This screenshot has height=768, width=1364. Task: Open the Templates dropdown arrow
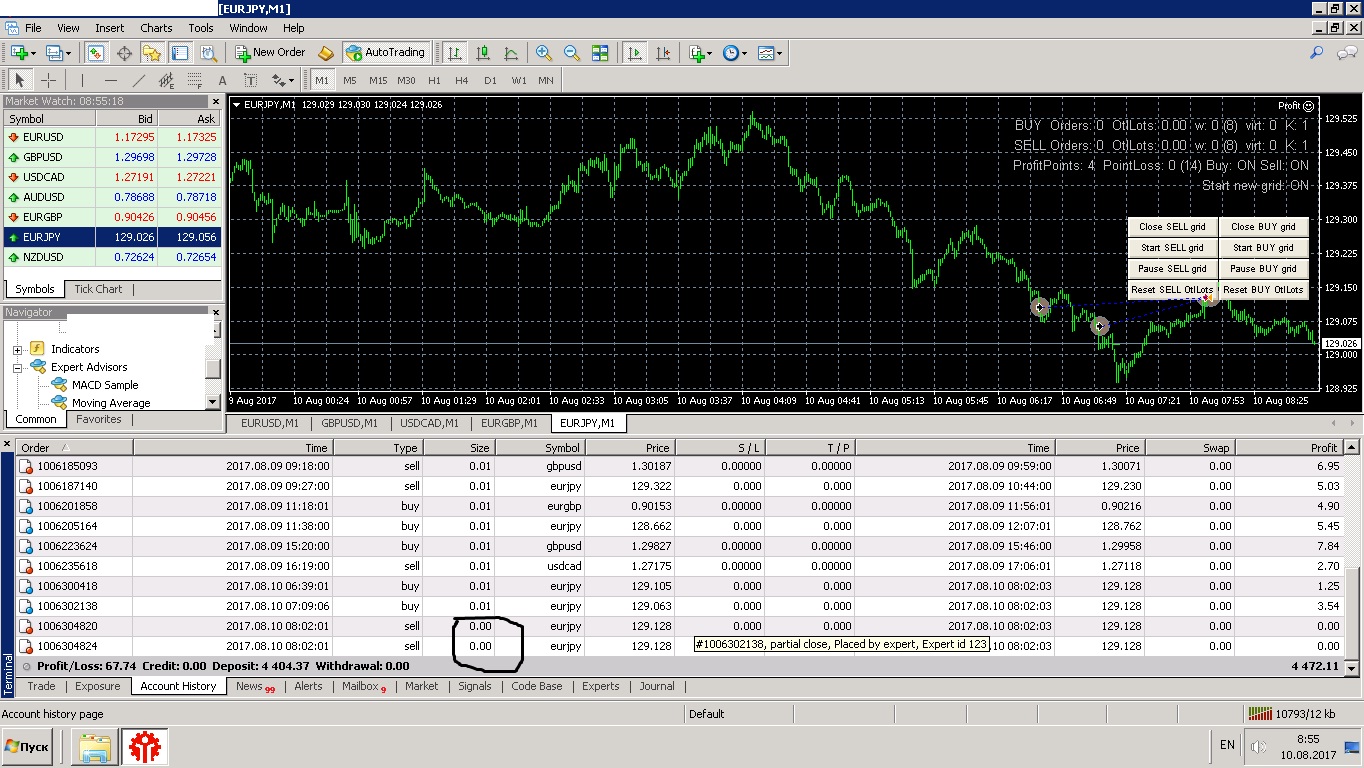pos(779,53)
